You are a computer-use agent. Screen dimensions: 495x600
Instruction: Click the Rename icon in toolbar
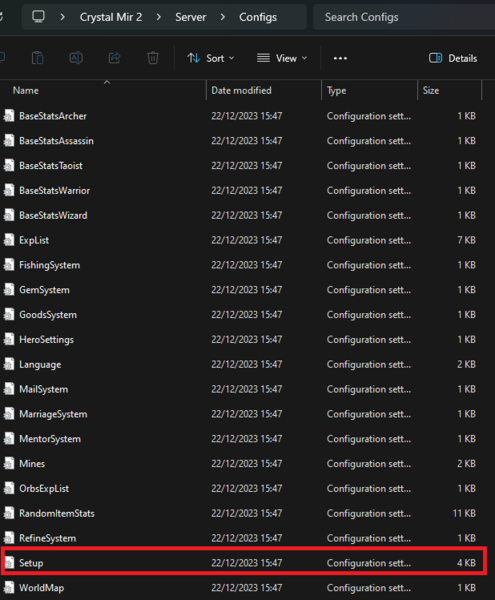[76, 58]
